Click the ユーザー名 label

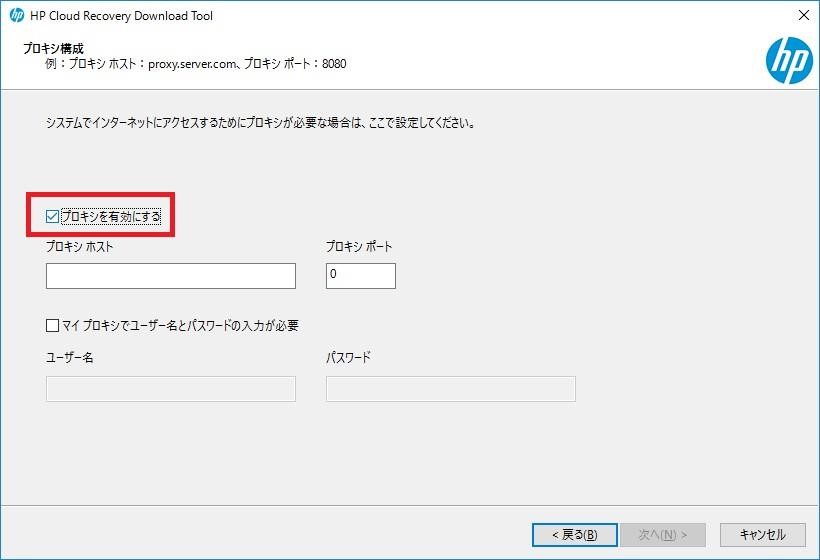click(x=70, y=358)
